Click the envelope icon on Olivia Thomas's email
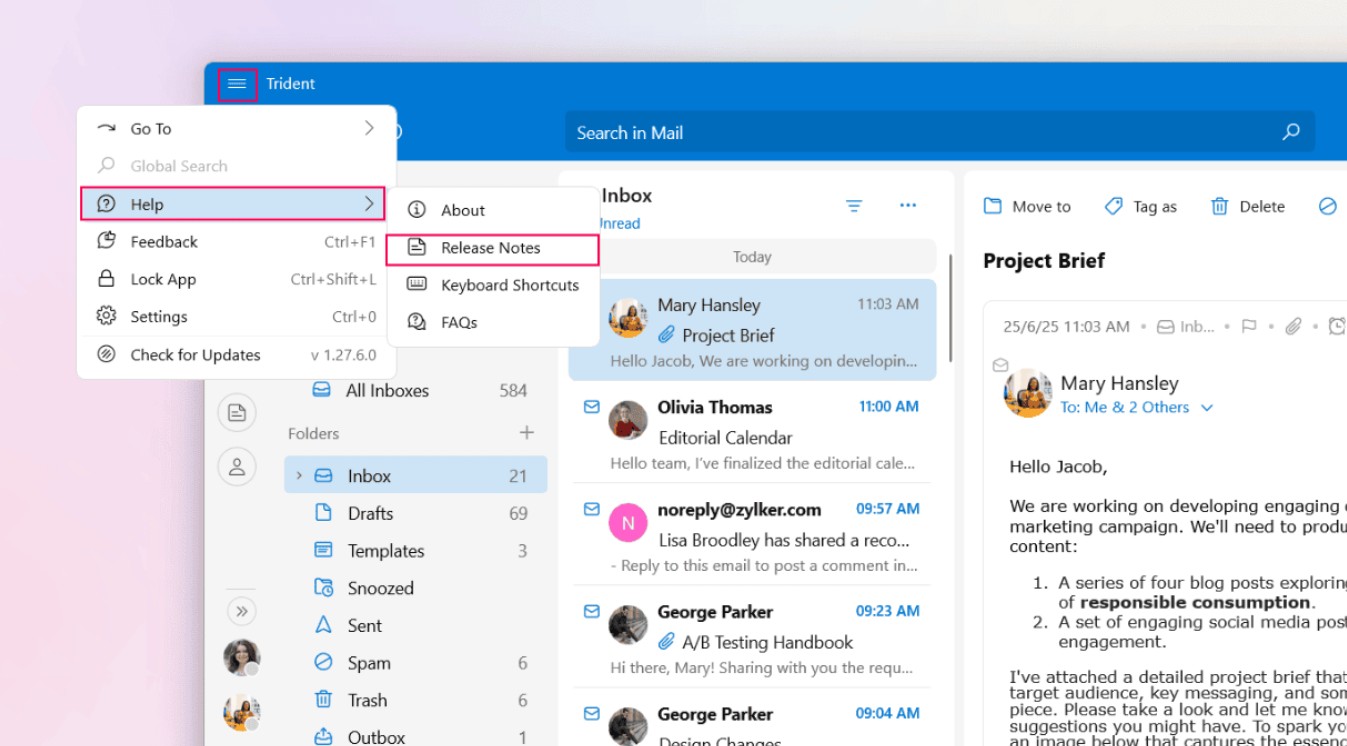 click(591, 407)
